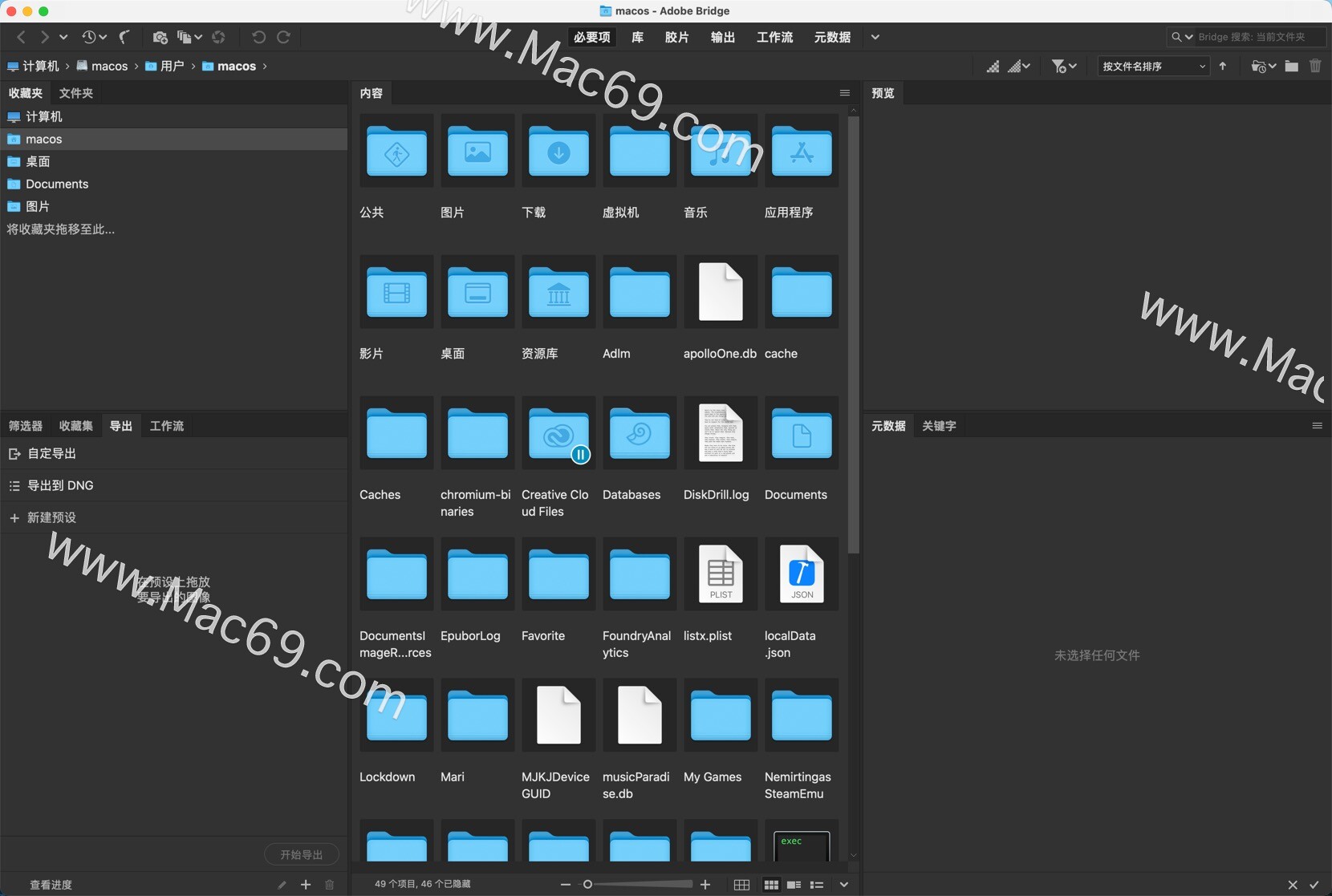1332x896 pixels.
Task: Create a new folder
Action: pos(1291,66)
